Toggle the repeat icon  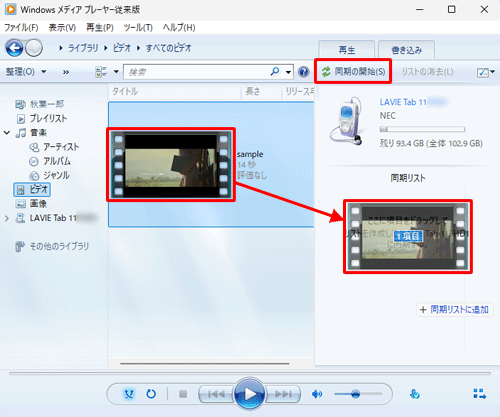[151, 394]
